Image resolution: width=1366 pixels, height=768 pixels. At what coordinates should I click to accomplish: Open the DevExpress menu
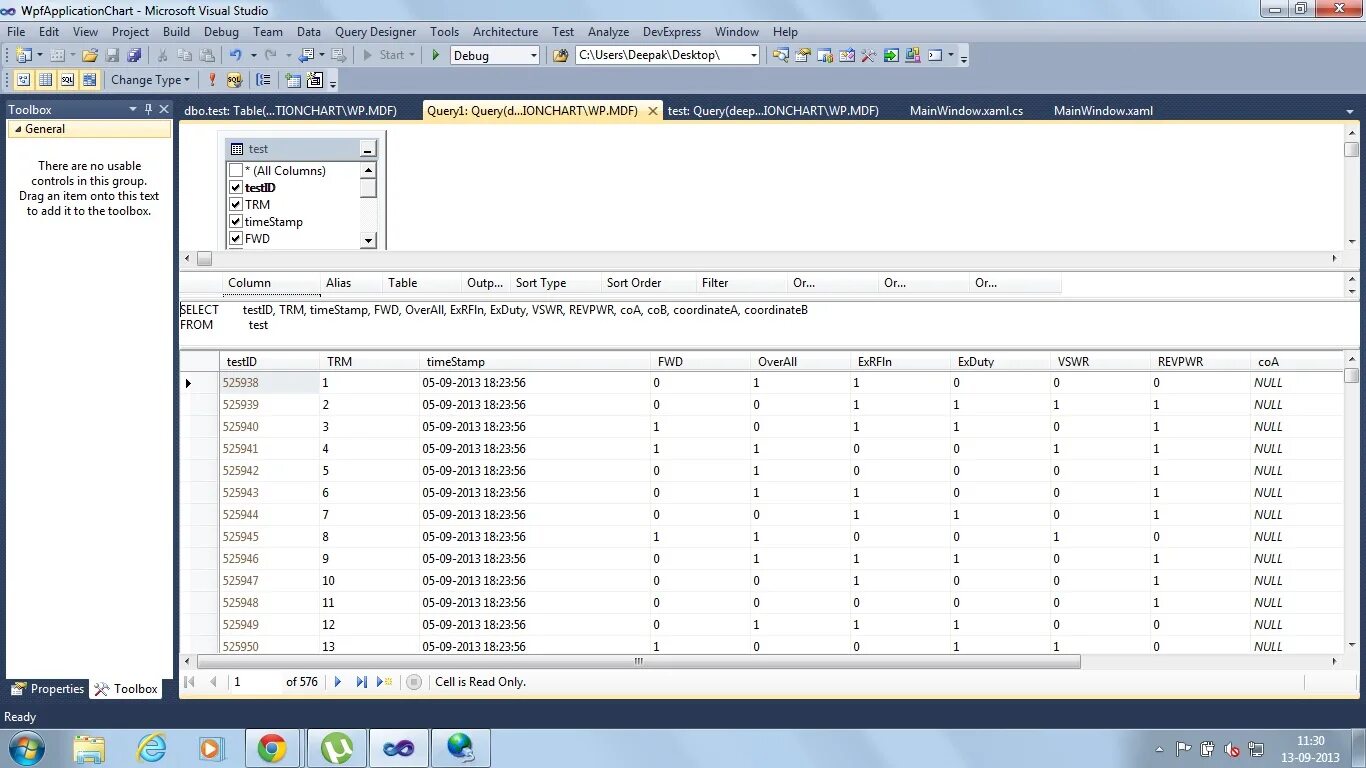click(x=672, y=32)
